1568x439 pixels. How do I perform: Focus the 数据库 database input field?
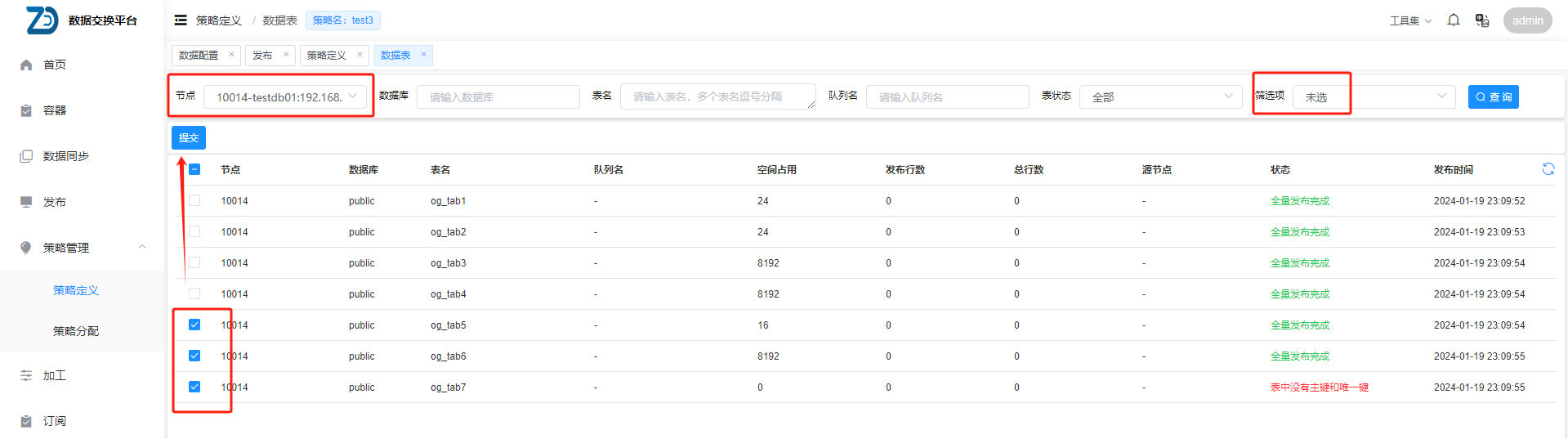pyautogui.click(x=498, y=97)
